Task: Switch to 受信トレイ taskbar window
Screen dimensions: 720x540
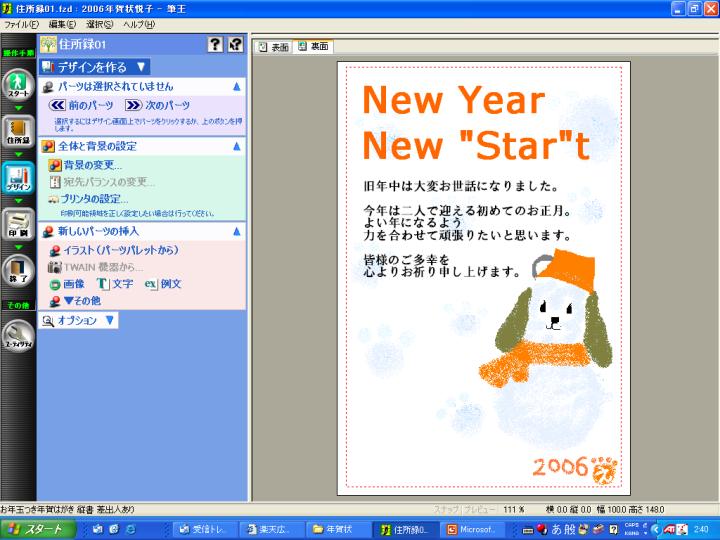Action: pyautogui.click(x=204, y=529)
